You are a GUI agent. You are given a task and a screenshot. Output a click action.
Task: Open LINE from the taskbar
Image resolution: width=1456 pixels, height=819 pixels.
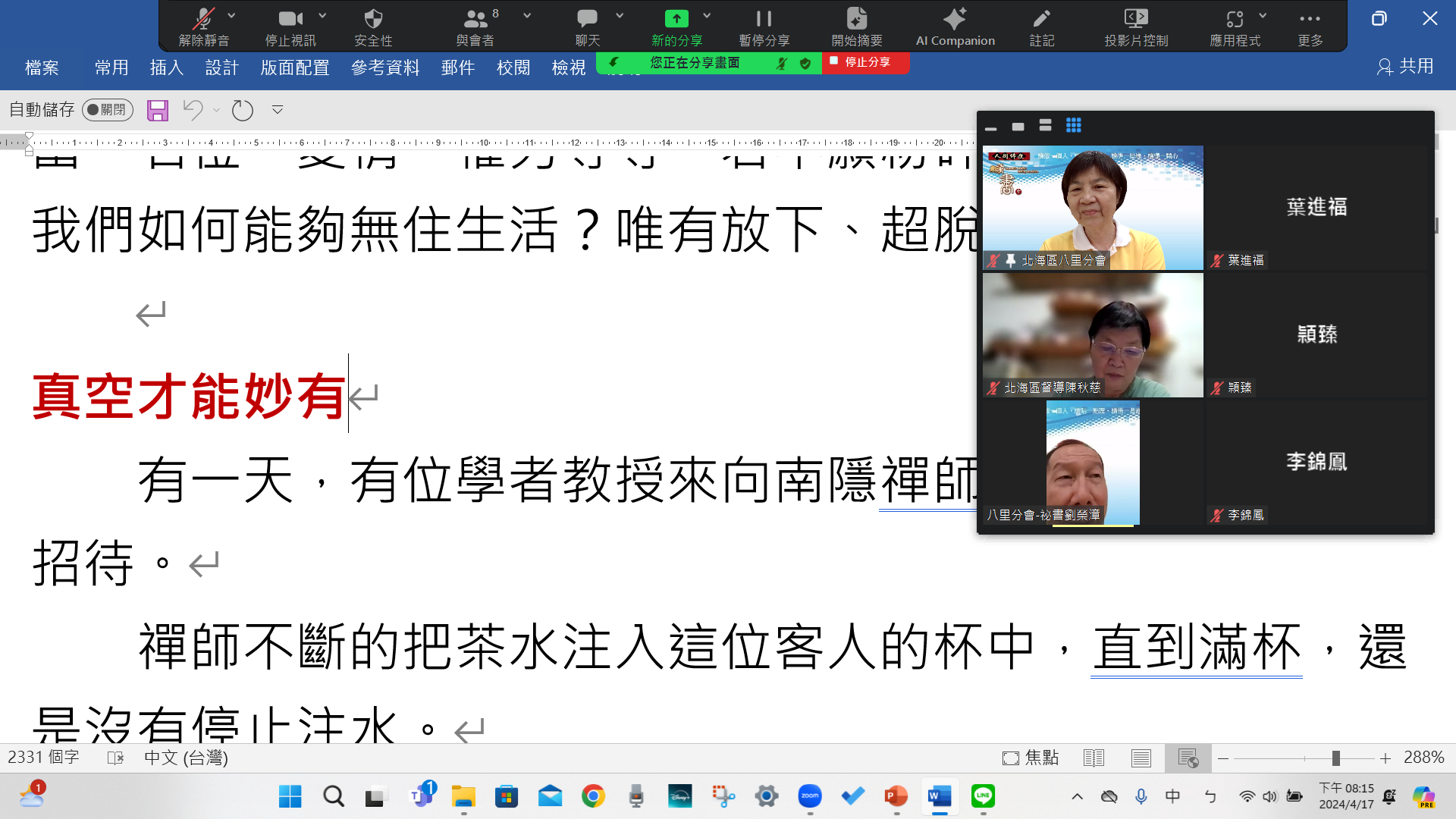(x=983, y=796)
